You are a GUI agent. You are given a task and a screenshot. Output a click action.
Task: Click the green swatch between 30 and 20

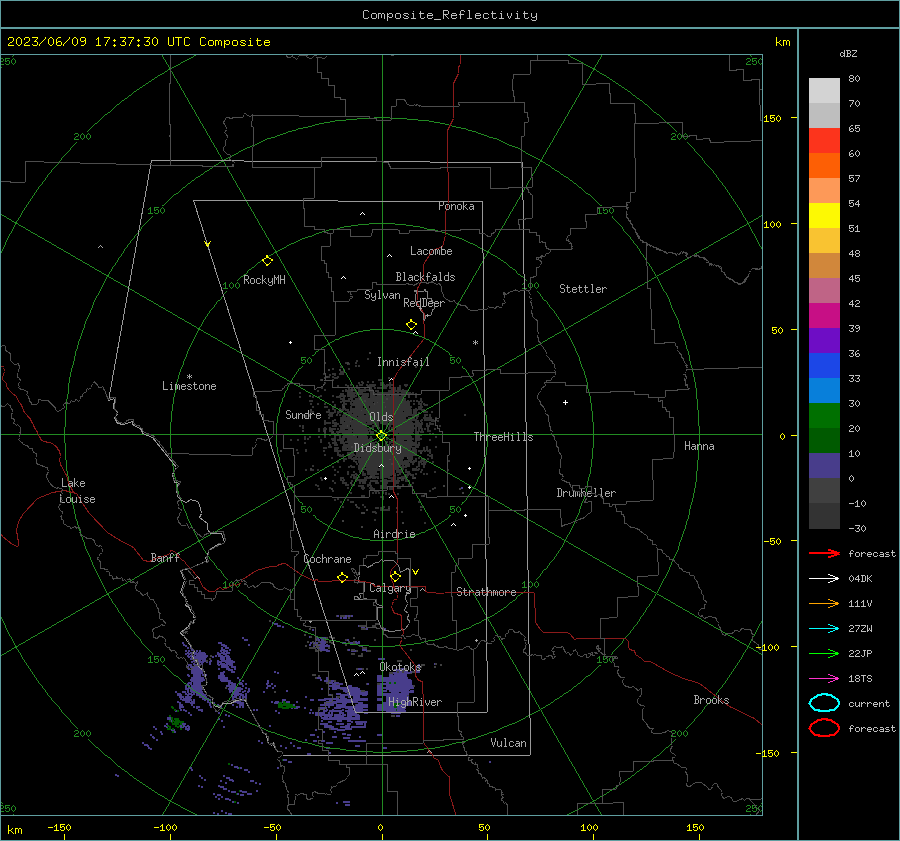824,416
